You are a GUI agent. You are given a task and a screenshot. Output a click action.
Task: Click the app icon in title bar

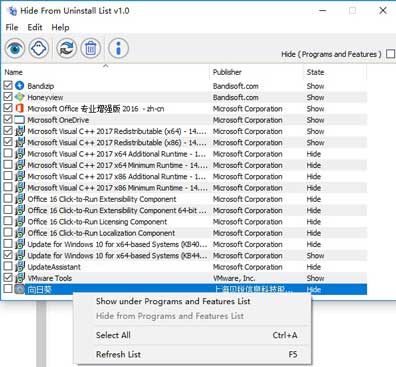[12, 11]
